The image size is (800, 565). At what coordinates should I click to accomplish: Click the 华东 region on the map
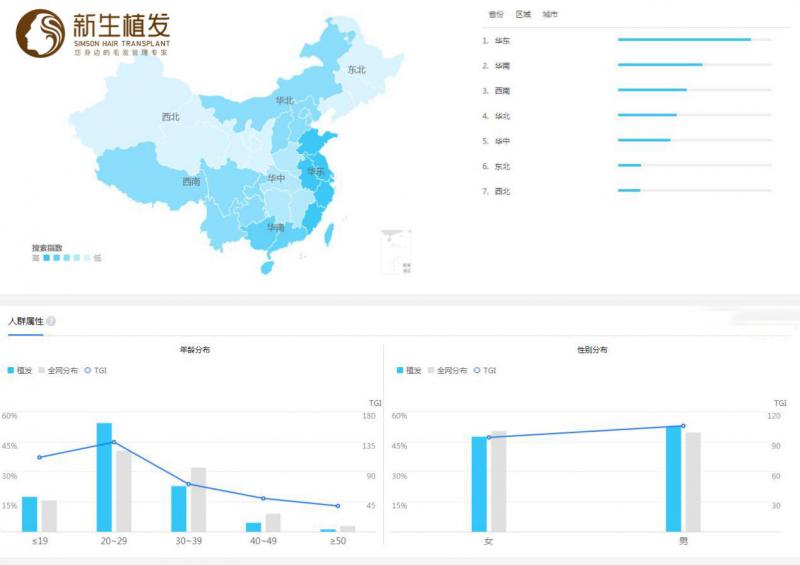tap(316, 172)
